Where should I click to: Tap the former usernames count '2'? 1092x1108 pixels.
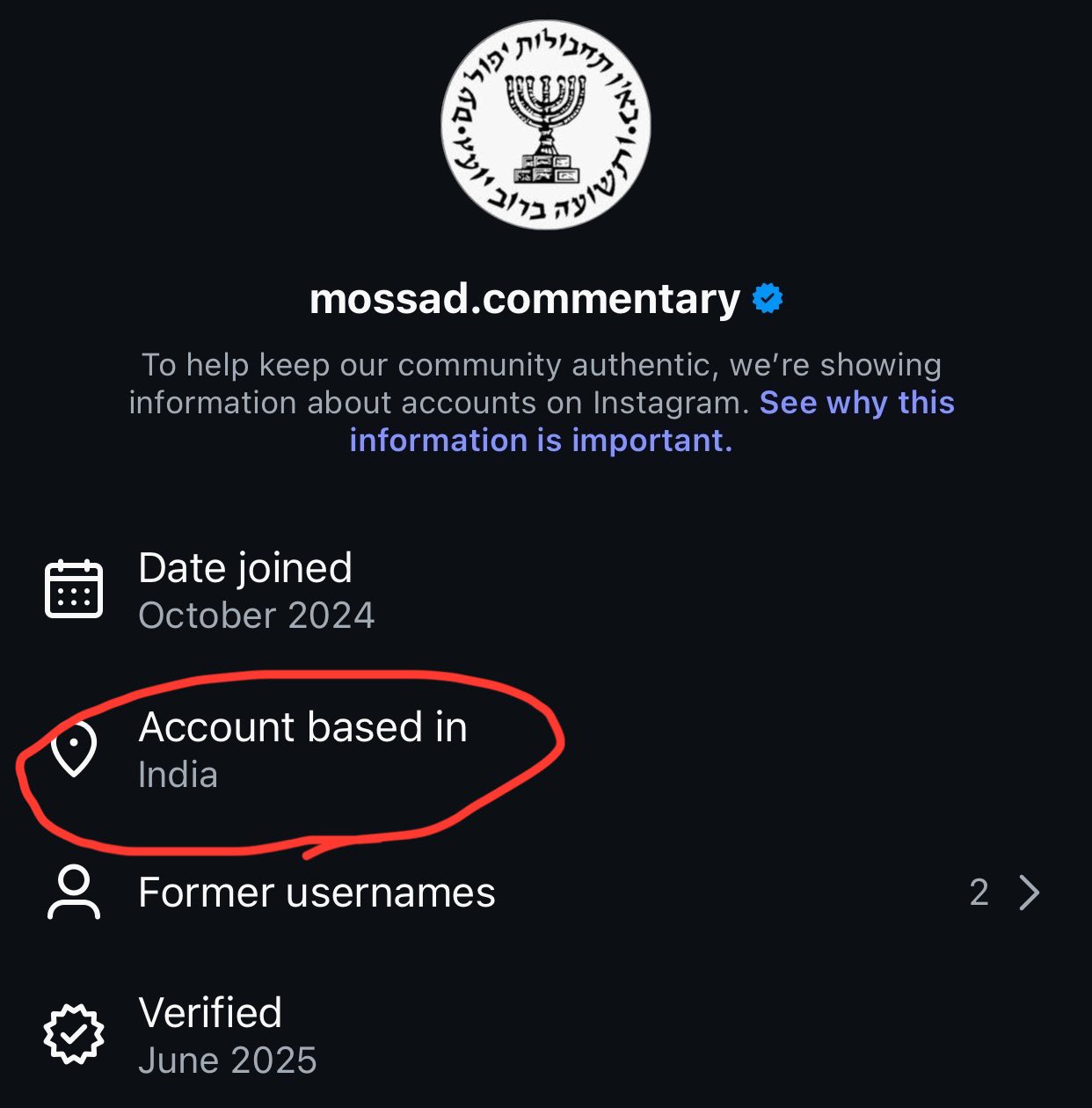[979, 893]
